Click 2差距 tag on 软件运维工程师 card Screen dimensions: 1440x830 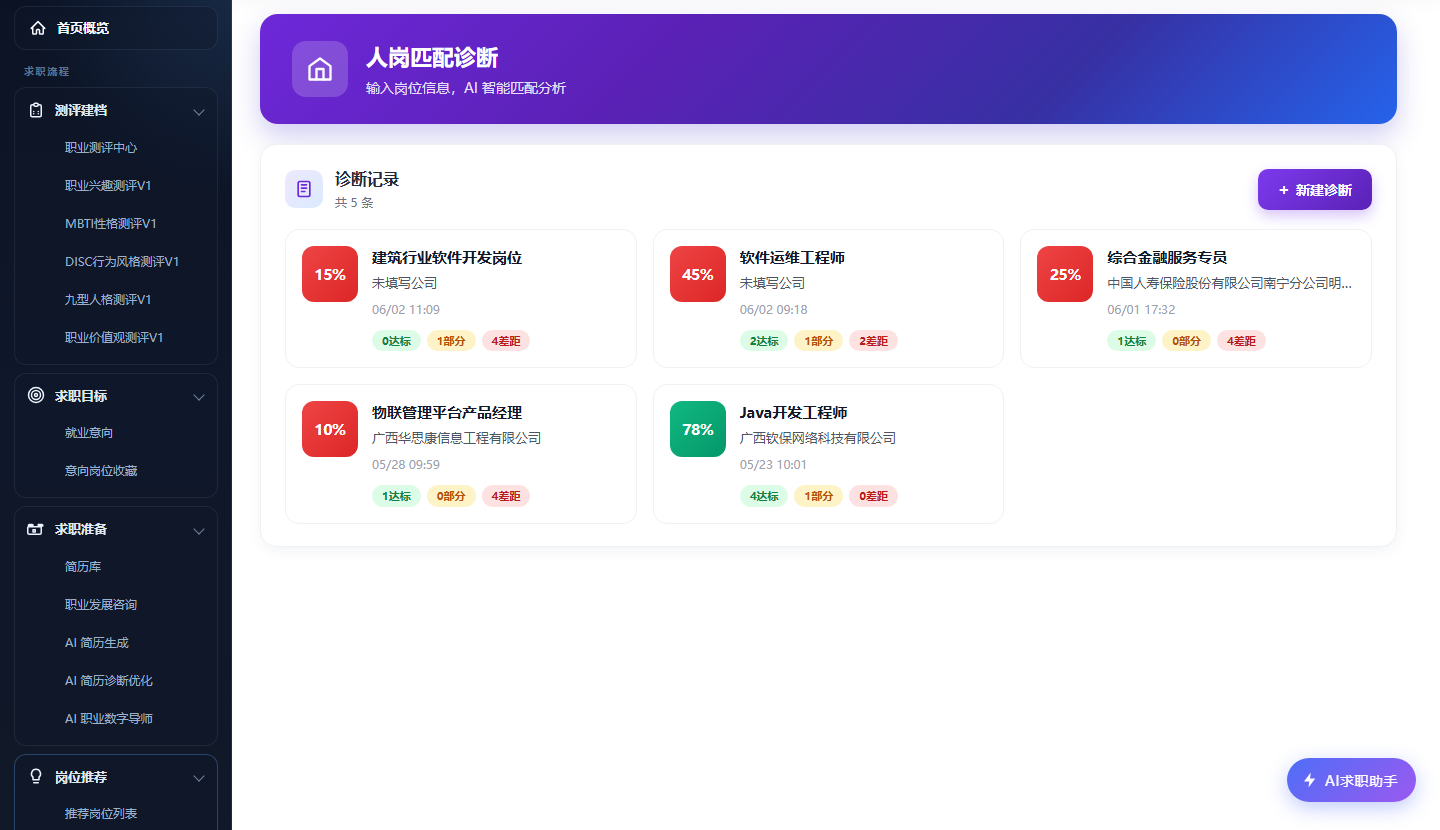(x=873, y=341)
